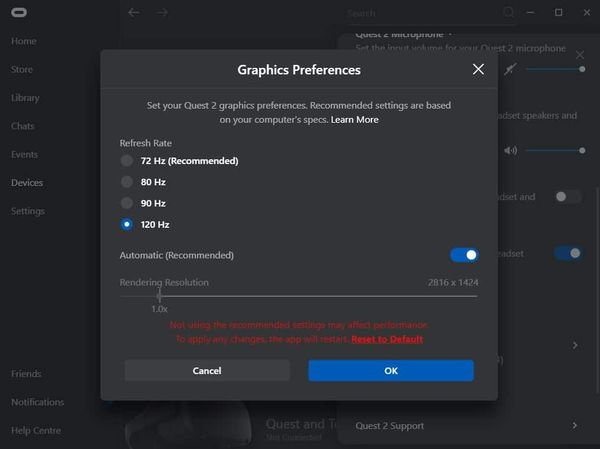
Task: Close the device settings side panel
Action: tap(581, 54)
